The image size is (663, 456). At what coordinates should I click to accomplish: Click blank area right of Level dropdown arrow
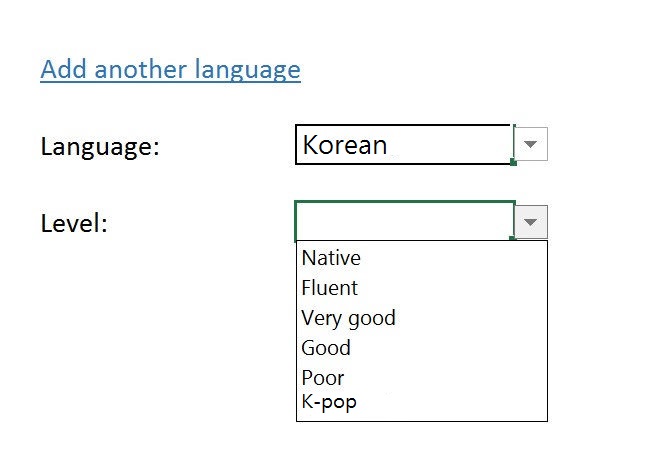600,221
